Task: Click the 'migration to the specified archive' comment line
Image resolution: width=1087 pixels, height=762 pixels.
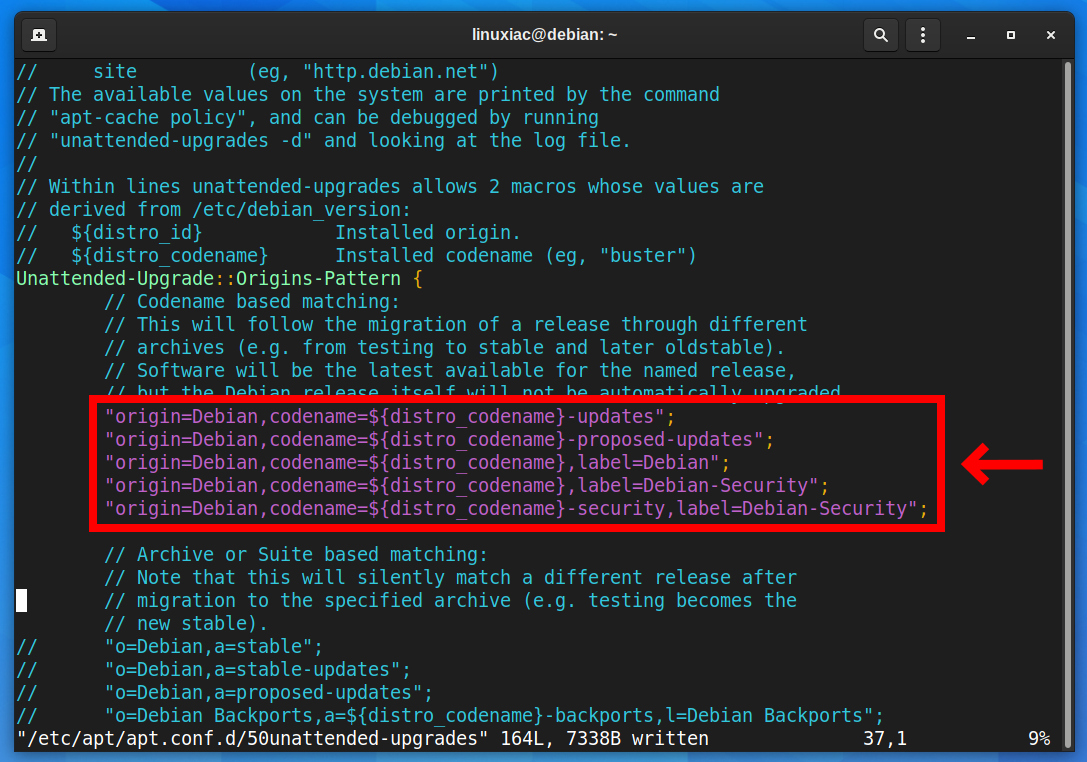Action: (451, 600)
